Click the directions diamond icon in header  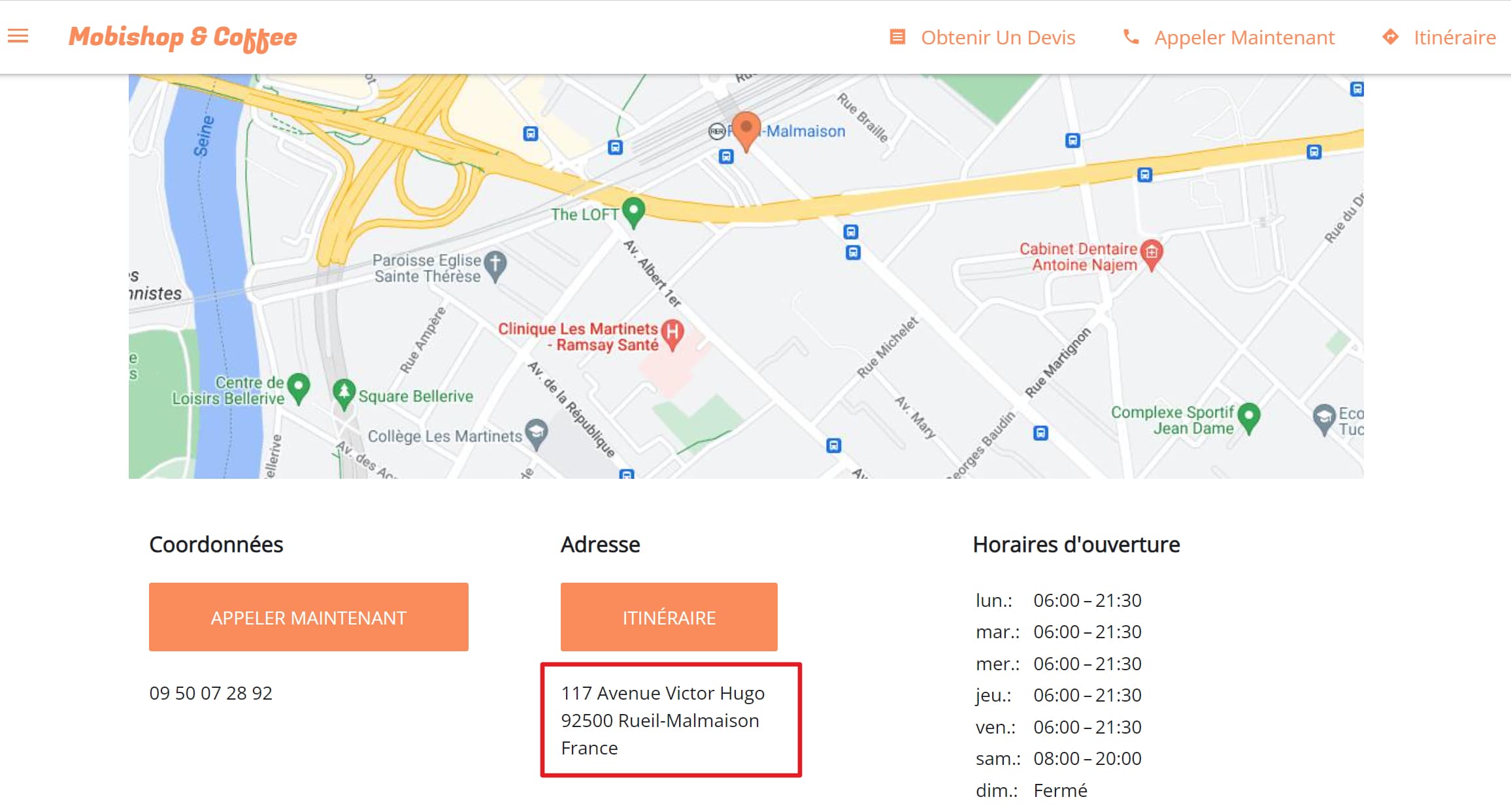(x=1390, y=37)
